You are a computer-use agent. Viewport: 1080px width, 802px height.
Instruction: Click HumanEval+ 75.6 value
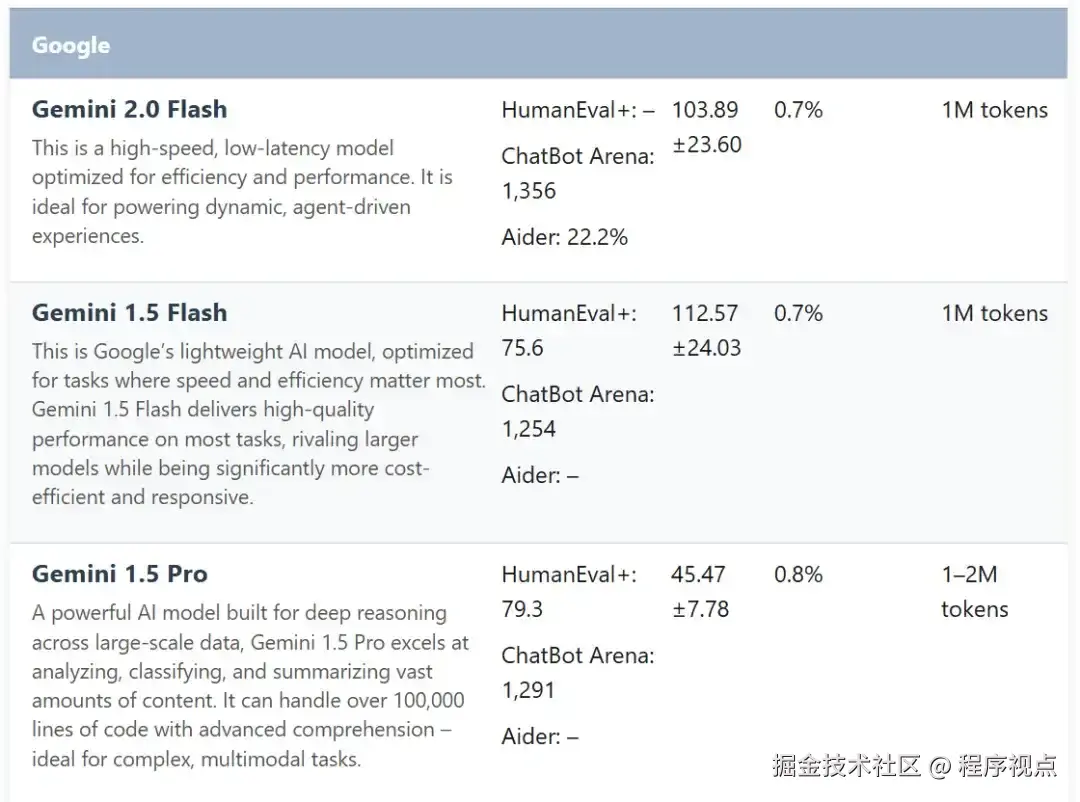point(569,330)
